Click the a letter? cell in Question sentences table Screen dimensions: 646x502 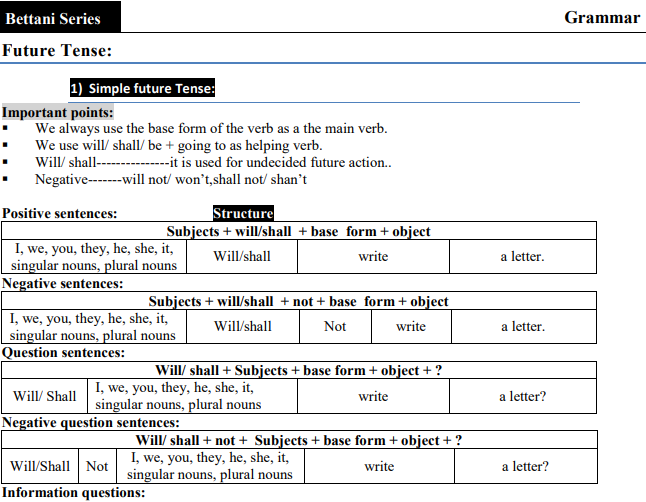tap(522, 396)
